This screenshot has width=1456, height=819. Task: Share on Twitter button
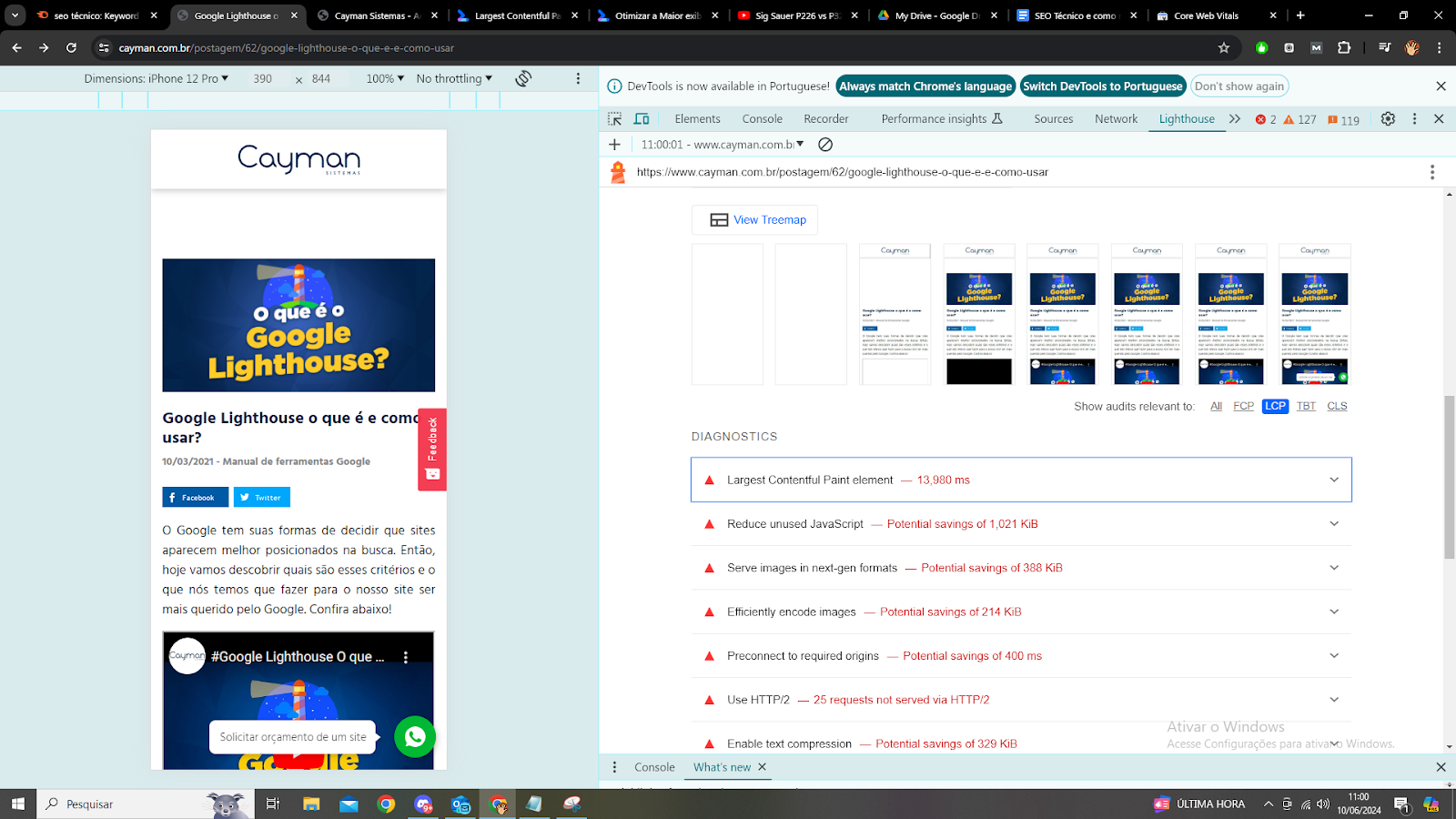coord(262,498)
